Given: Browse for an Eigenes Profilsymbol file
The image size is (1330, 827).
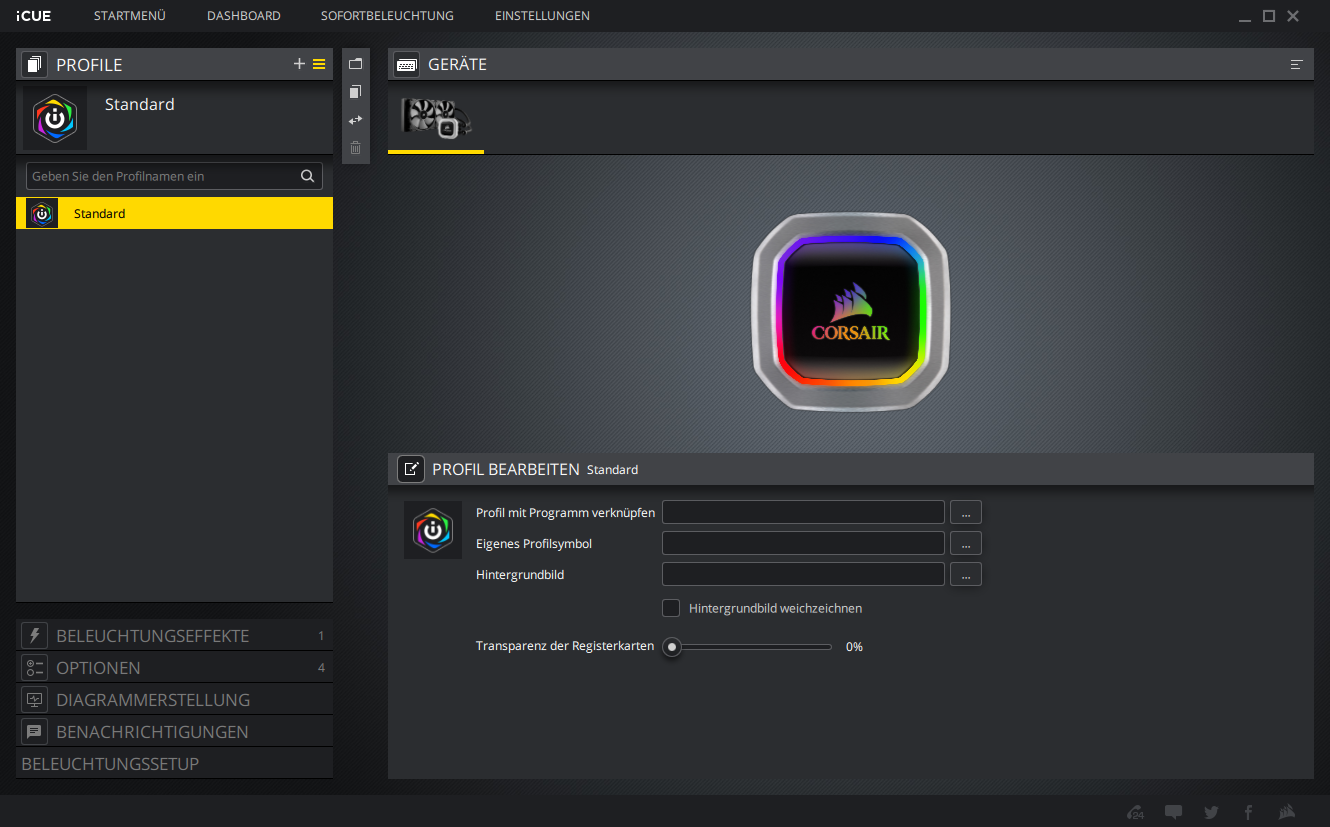Looking at the screenshot, I should click(966, 543).
